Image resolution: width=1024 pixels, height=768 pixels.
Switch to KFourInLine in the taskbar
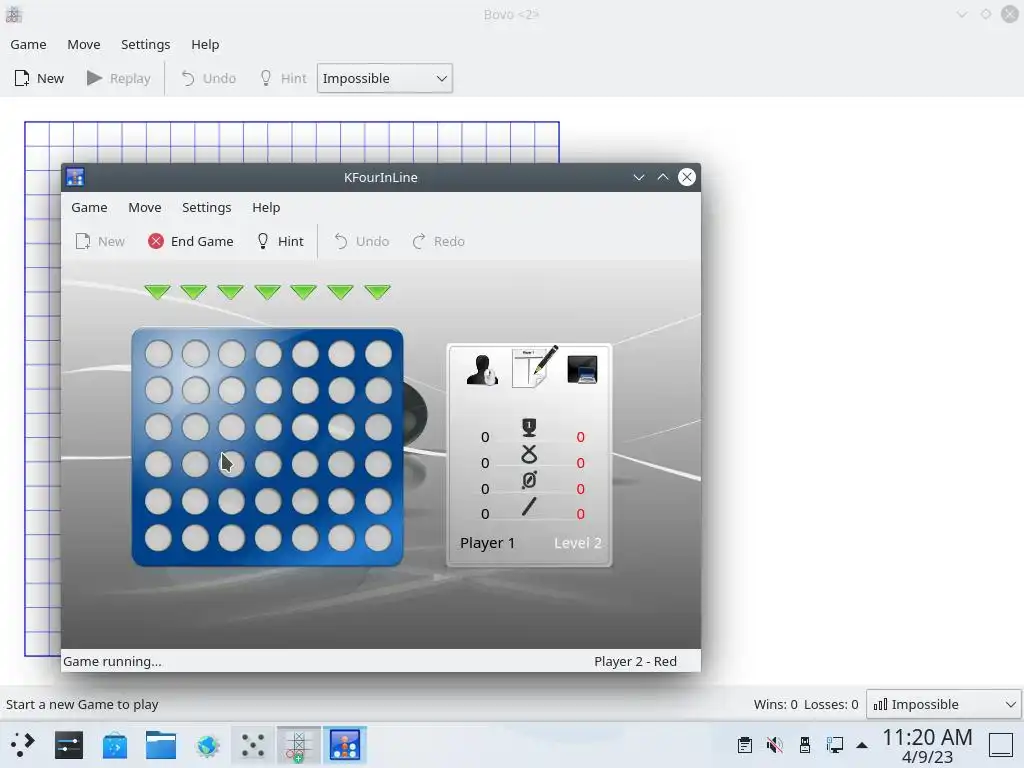tap(345, 744)
